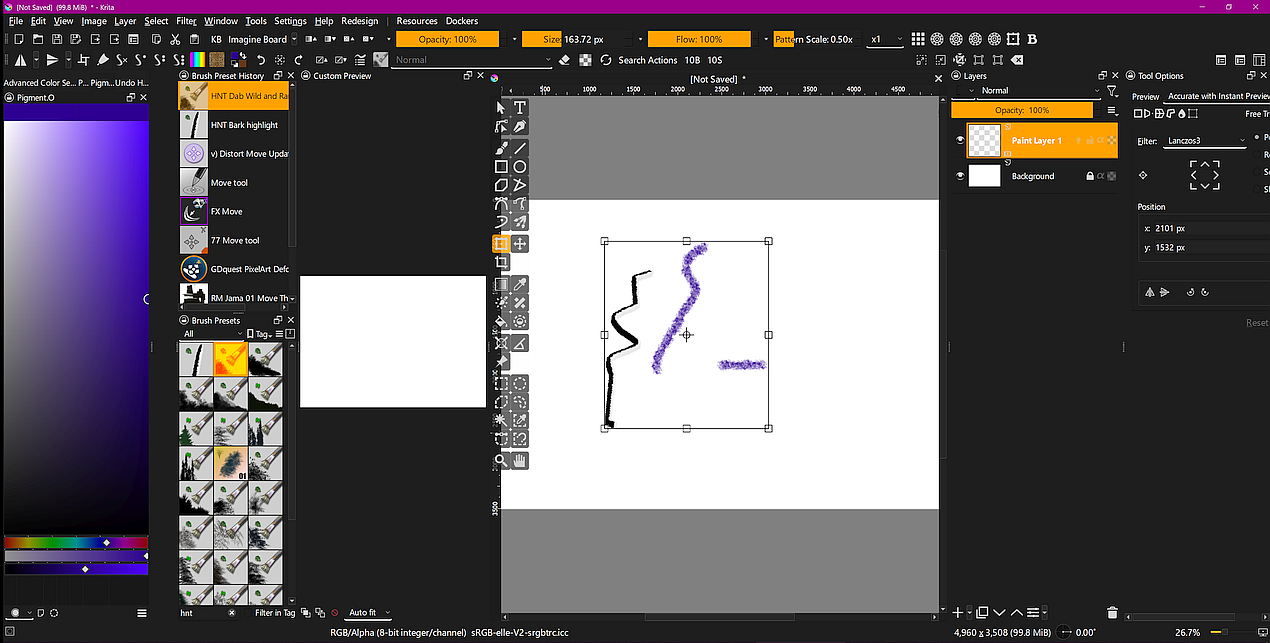Pick the Move tool in the toolbox
The image size is (1270, 643).
(520, 244)
